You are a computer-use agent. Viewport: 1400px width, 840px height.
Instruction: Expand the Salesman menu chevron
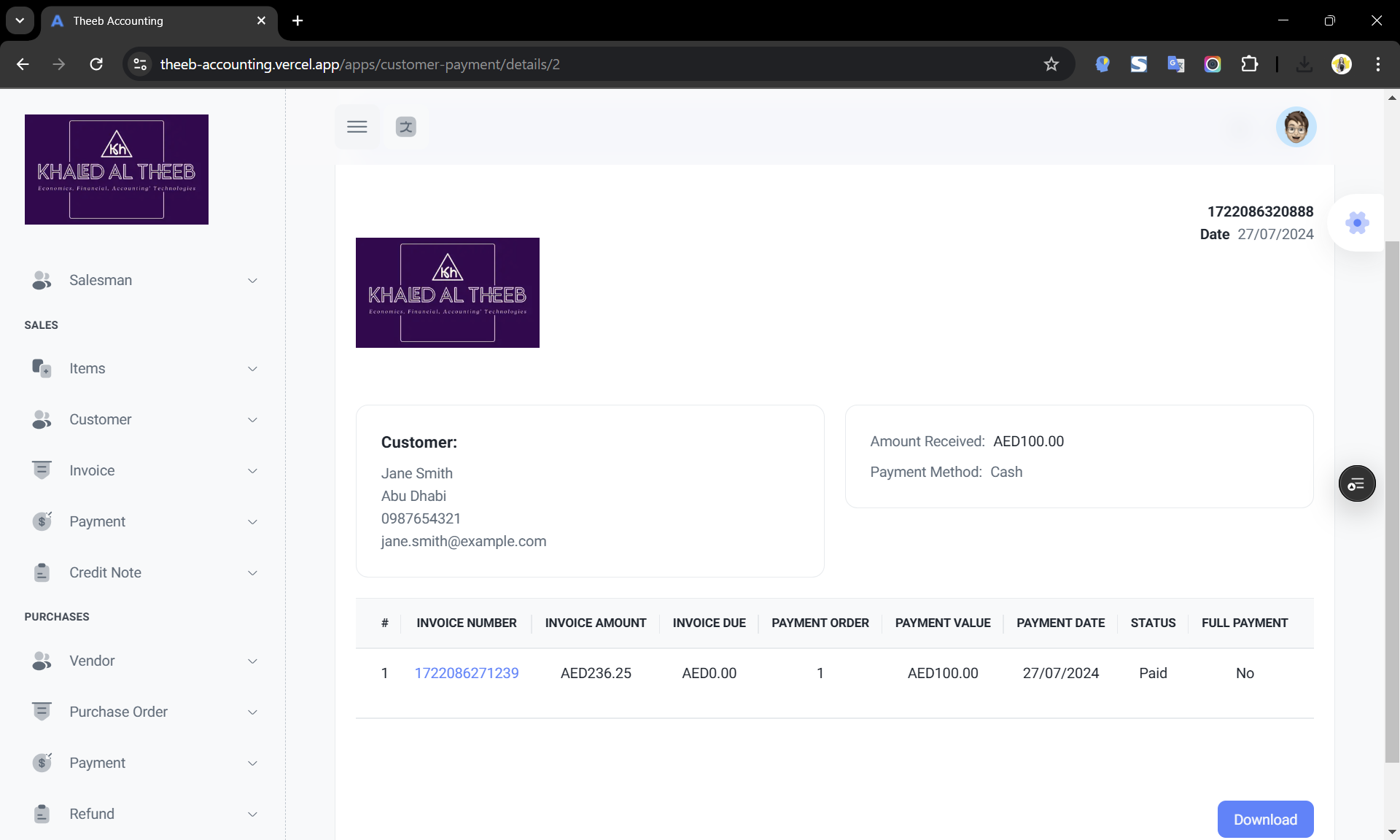coord(252,281)
